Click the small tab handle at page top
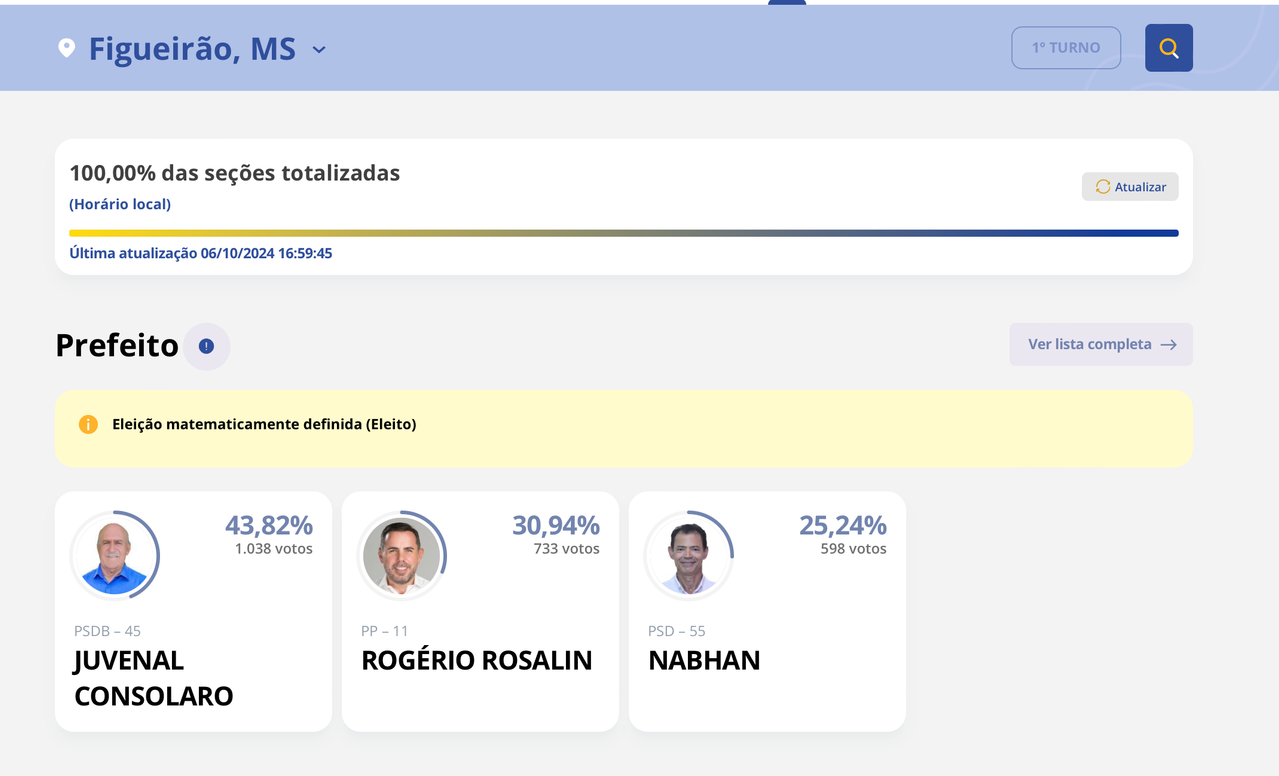Image resolution: width=1279 pixels, height=776 pixels. click(787, 3)
